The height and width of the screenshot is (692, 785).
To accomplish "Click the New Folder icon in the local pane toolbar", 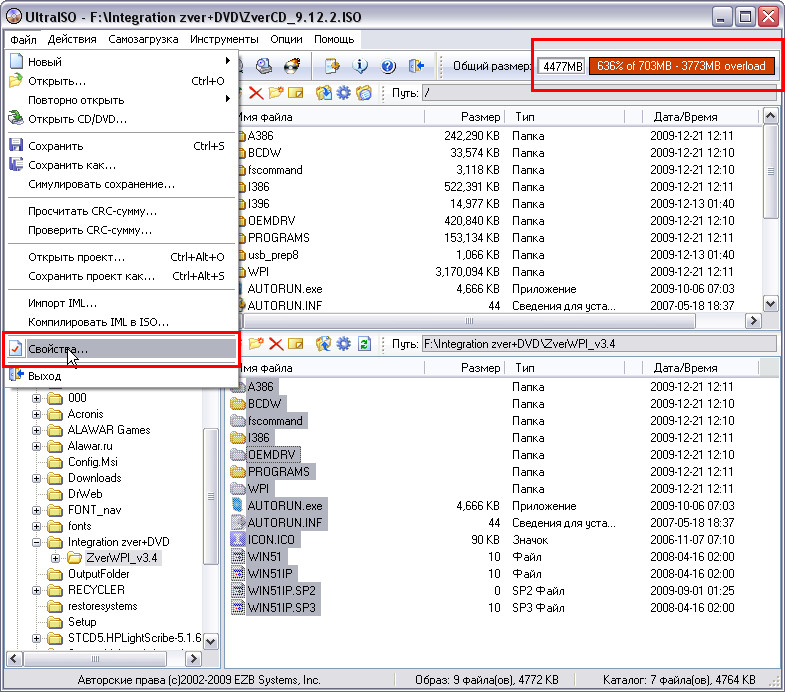I will tap(256, 343).
